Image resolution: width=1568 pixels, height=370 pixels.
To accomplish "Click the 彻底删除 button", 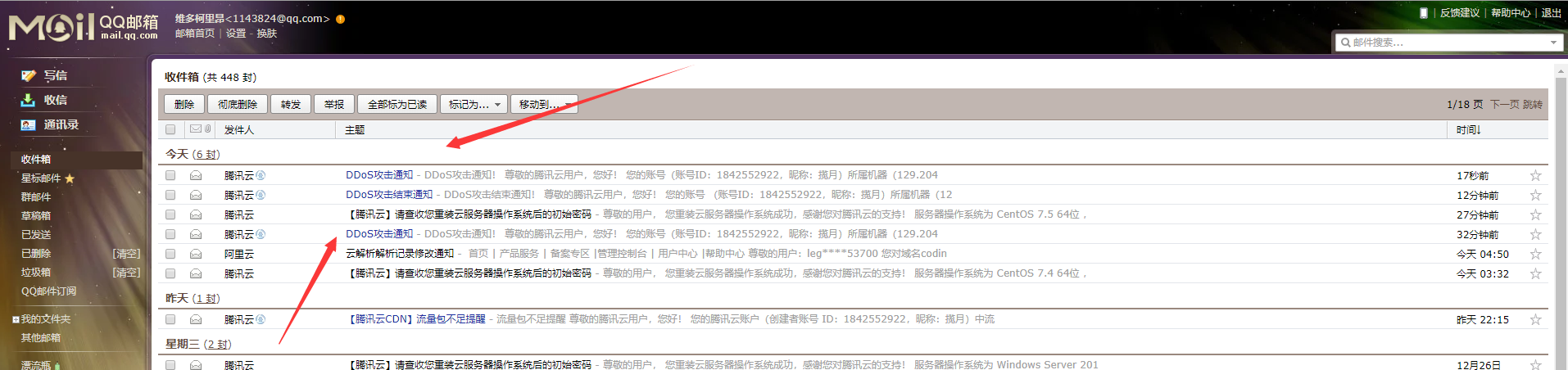I will coord(238,104).
